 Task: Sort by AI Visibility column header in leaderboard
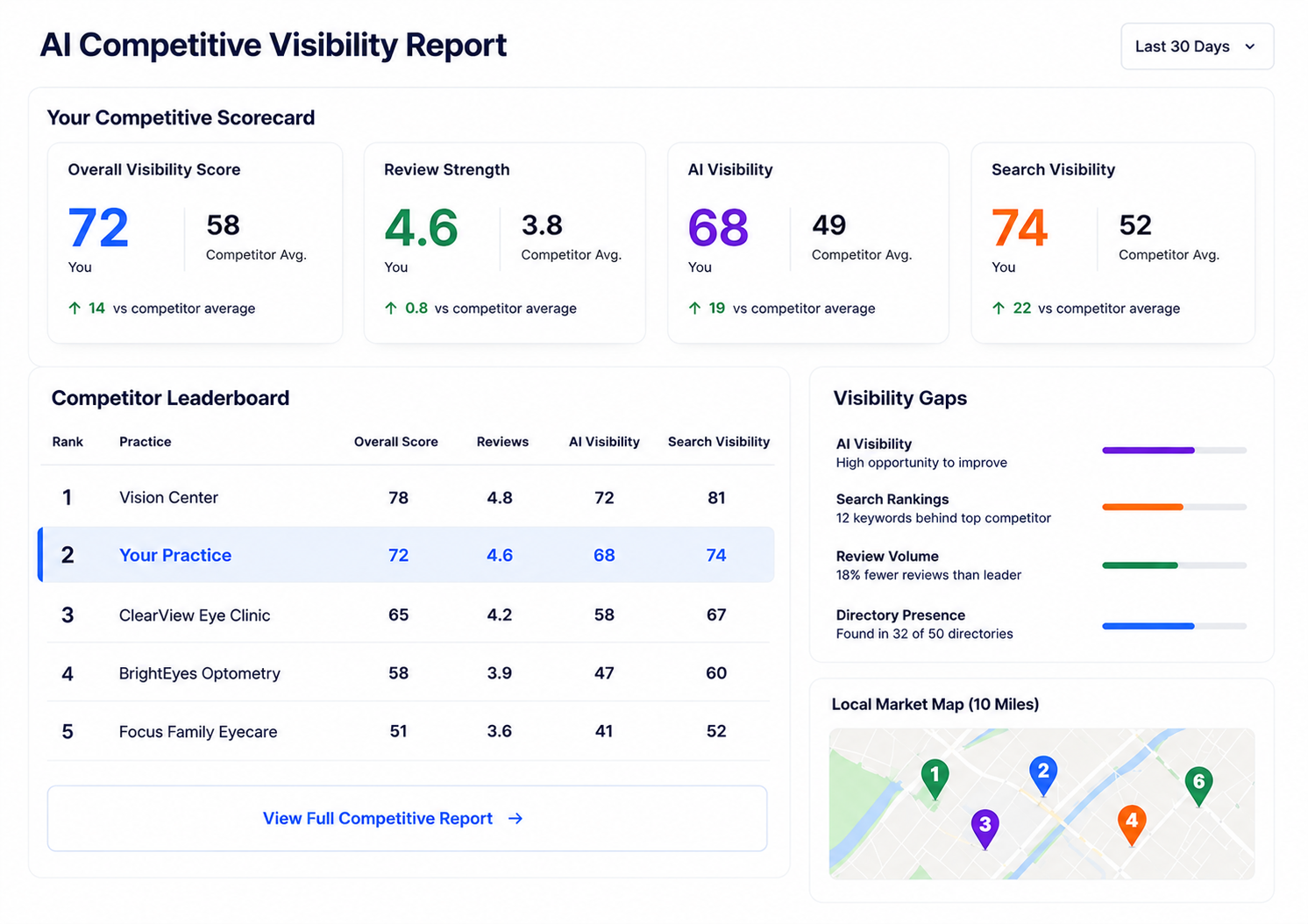tap(604, 442)
